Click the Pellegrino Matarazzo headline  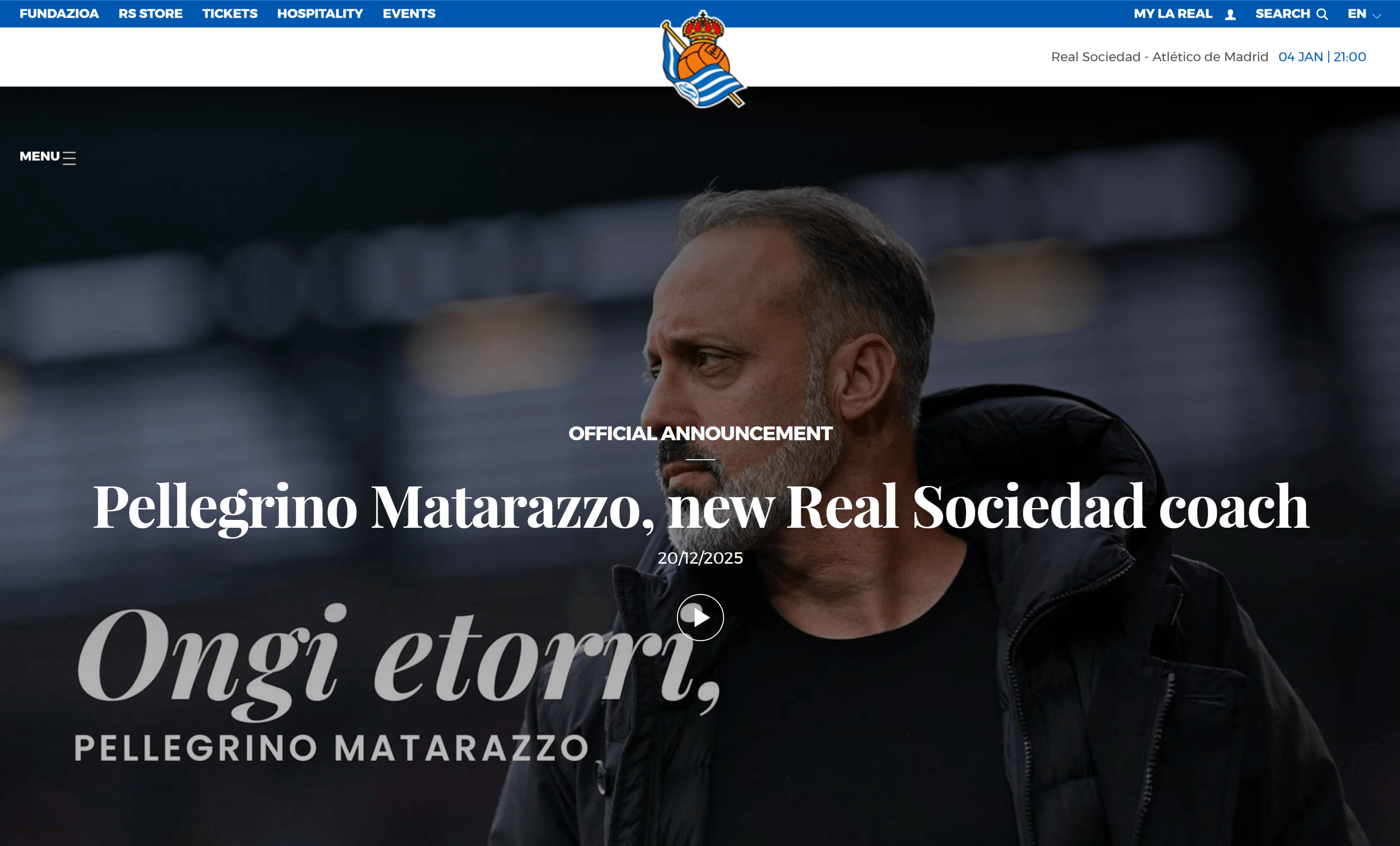(x=700, y=507)
